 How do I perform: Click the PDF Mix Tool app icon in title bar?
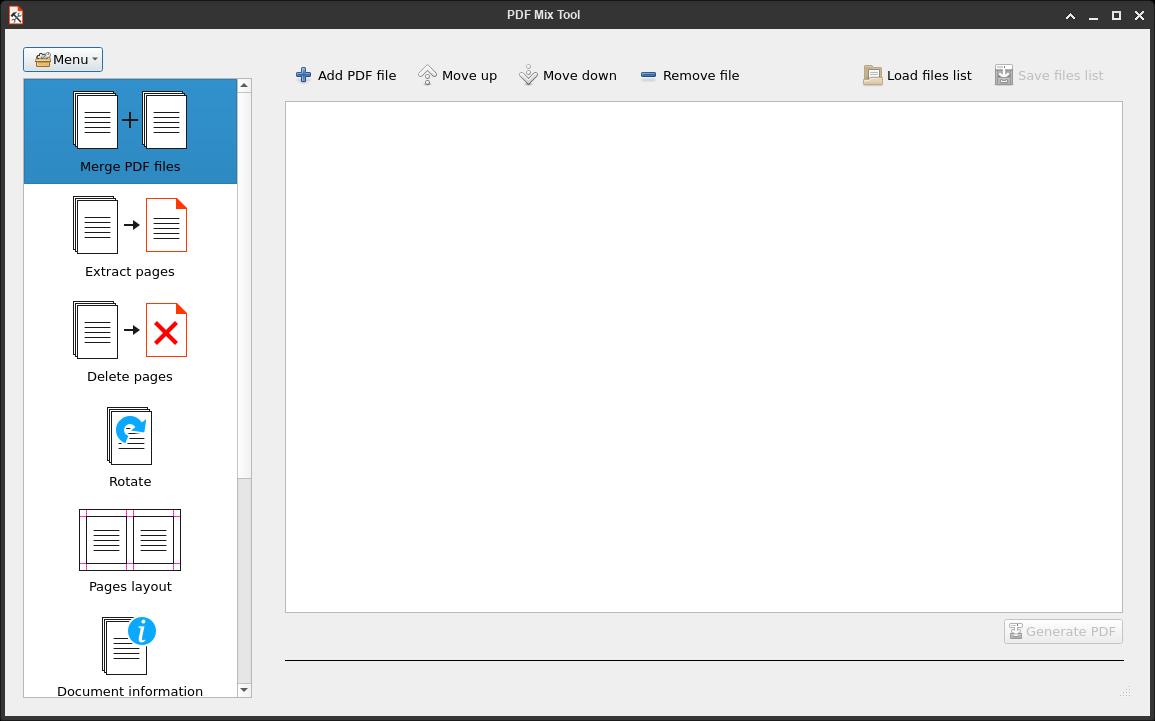coord(15,15)
